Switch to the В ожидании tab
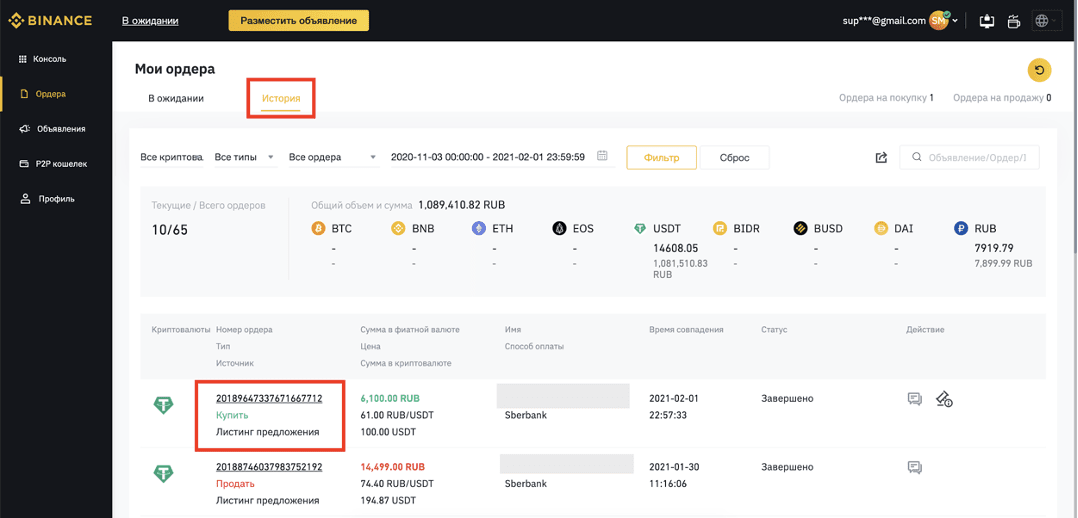The height and width of the screenshot is (518, 1078). click(x=176, y=98)
